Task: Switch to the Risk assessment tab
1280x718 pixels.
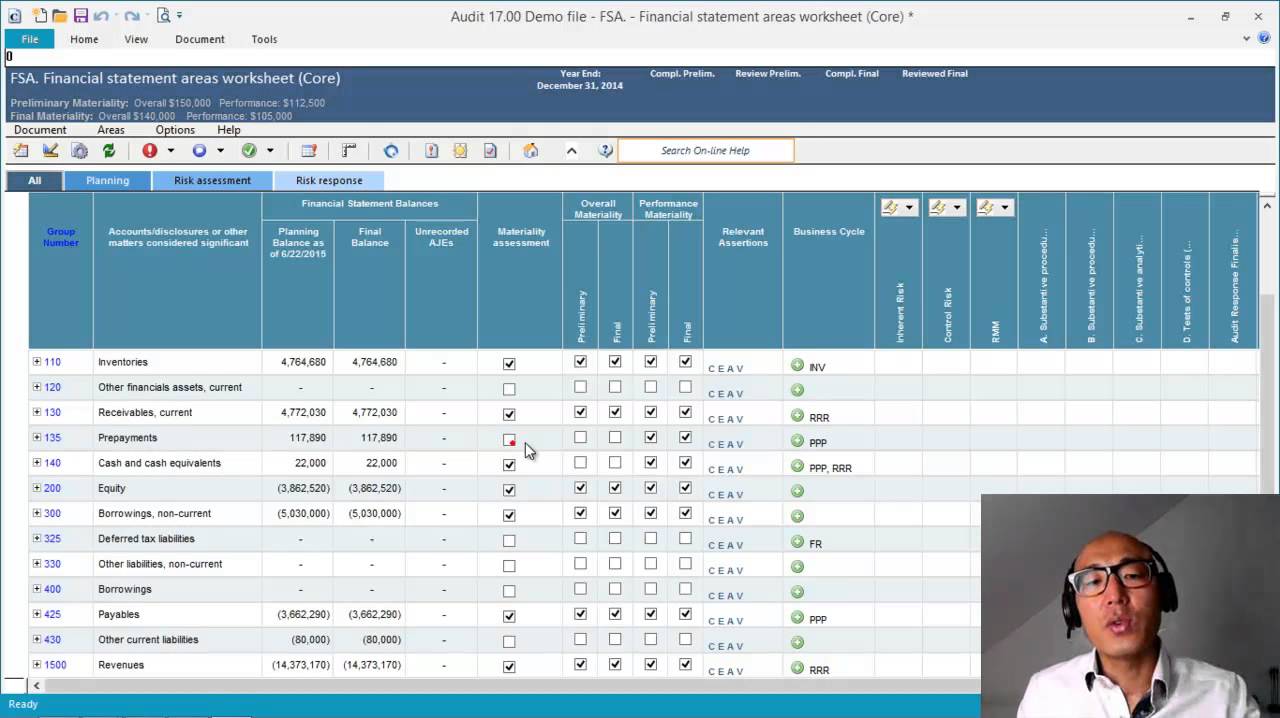Action: pos(212,181)
